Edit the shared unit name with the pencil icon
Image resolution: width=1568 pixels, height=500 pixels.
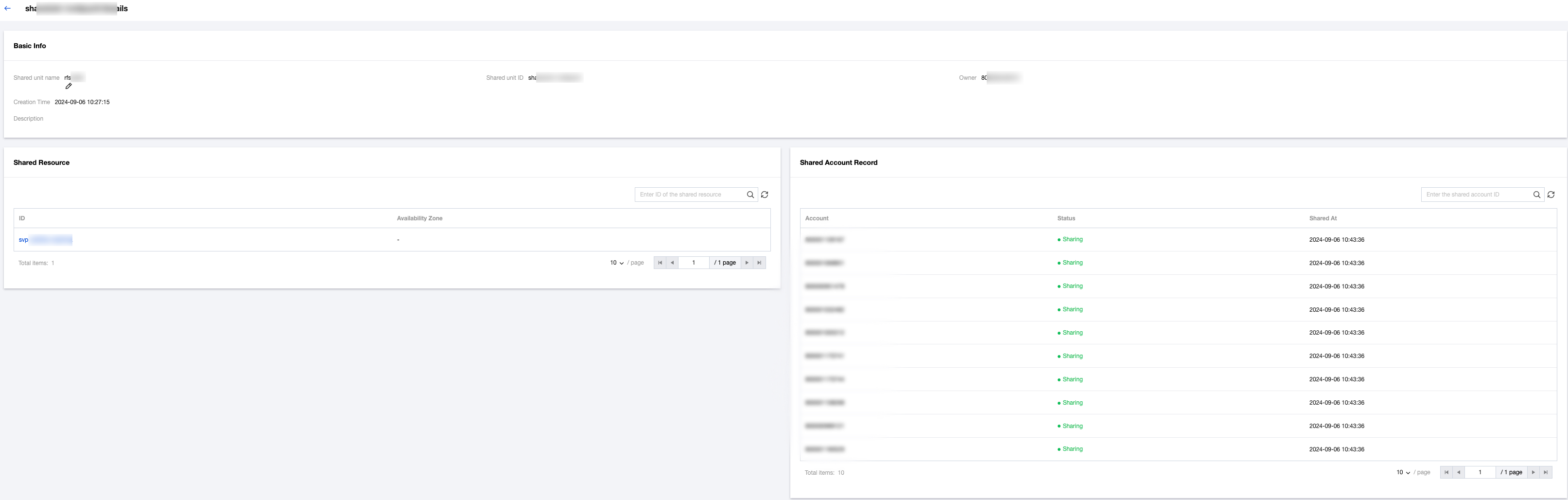coord(69,86)
